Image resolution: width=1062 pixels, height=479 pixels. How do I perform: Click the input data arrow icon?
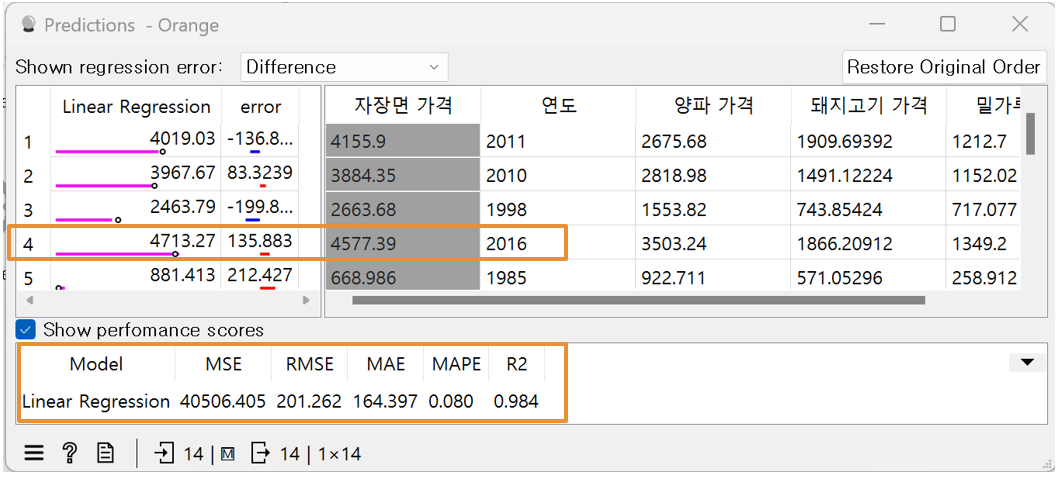click(x=165, y=453)
